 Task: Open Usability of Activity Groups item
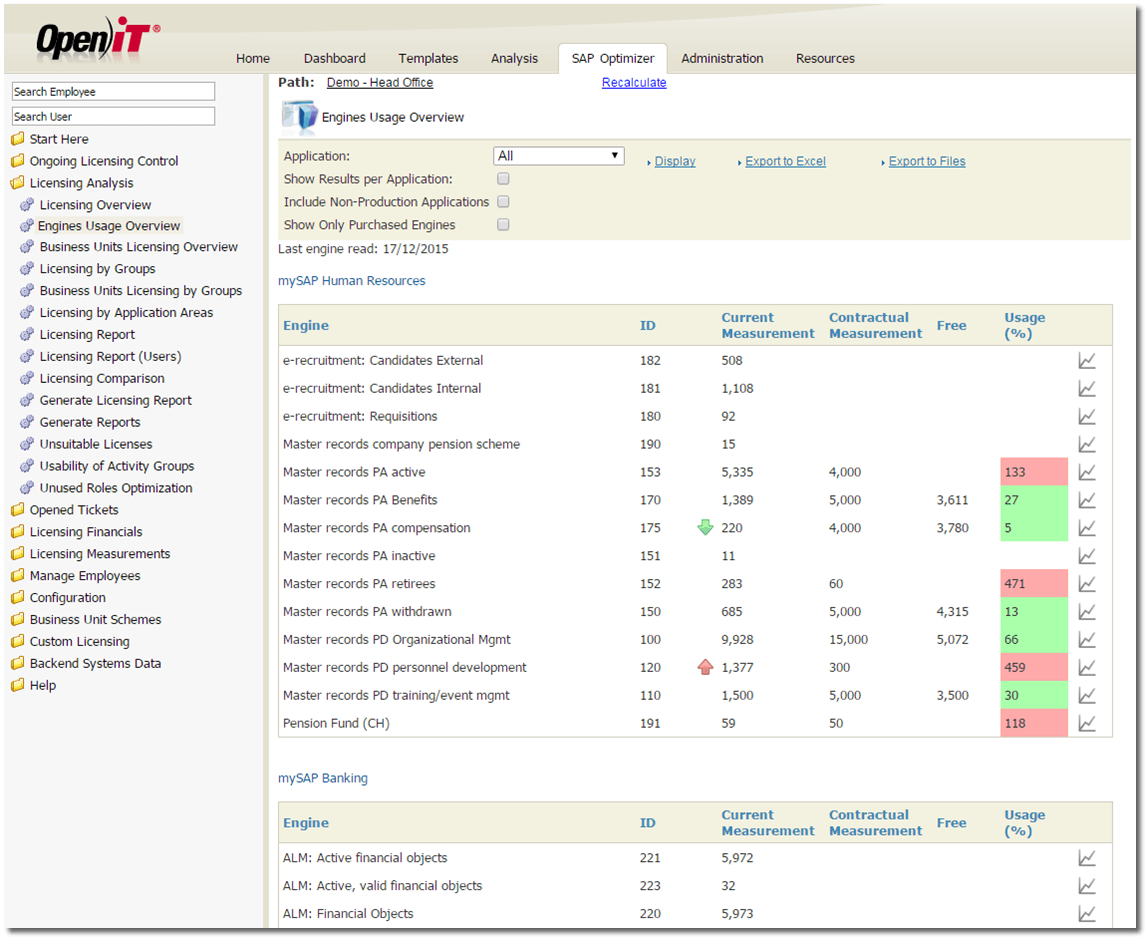tap(117, 466)
